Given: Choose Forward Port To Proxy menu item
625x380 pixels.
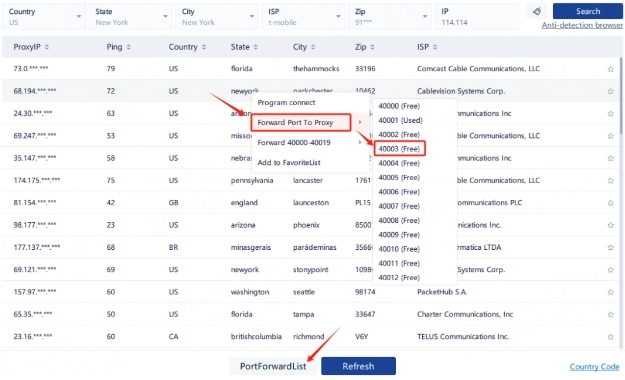Looking at the screenshot, I should pos(301,122).
